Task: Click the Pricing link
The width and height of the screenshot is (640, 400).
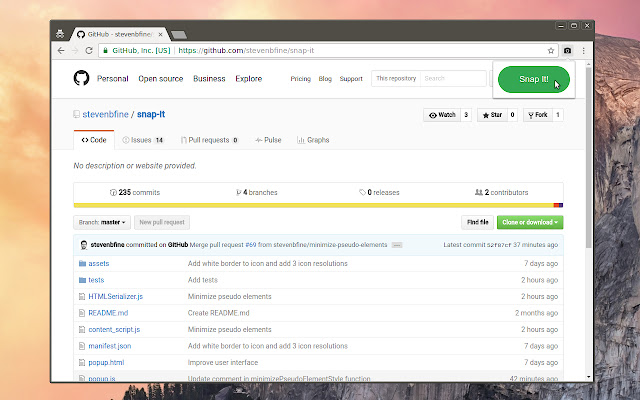Action: [x=300, y=79]
